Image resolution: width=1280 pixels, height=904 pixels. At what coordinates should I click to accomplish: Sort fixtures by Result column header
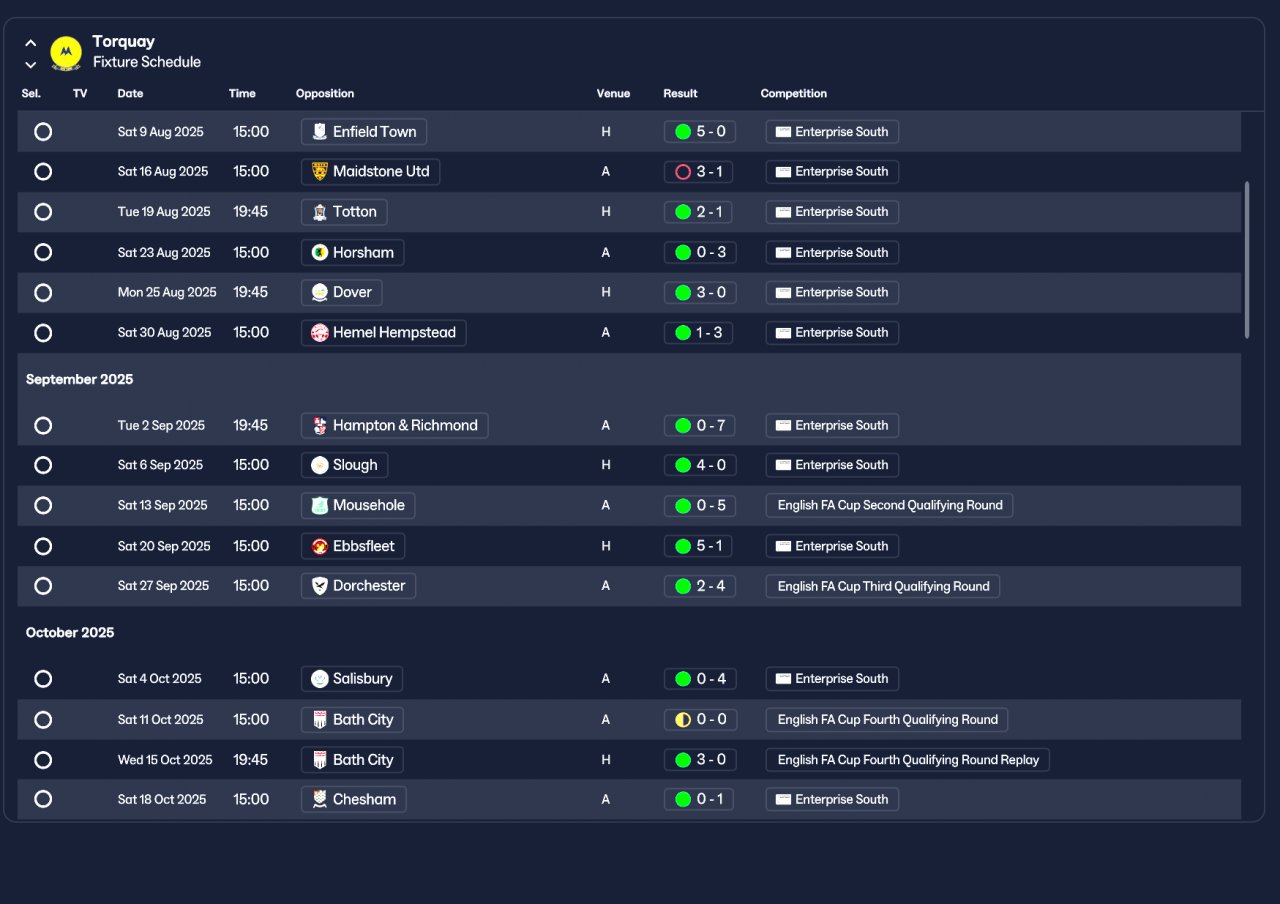click(x=680, y=93)
